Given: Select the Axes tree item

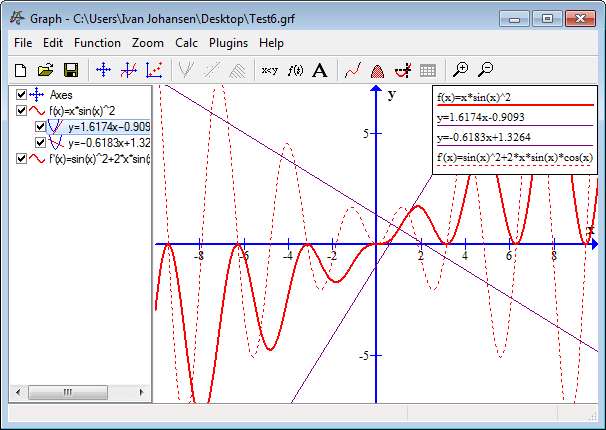Looking at the screenshot, I should pos(61,95).
